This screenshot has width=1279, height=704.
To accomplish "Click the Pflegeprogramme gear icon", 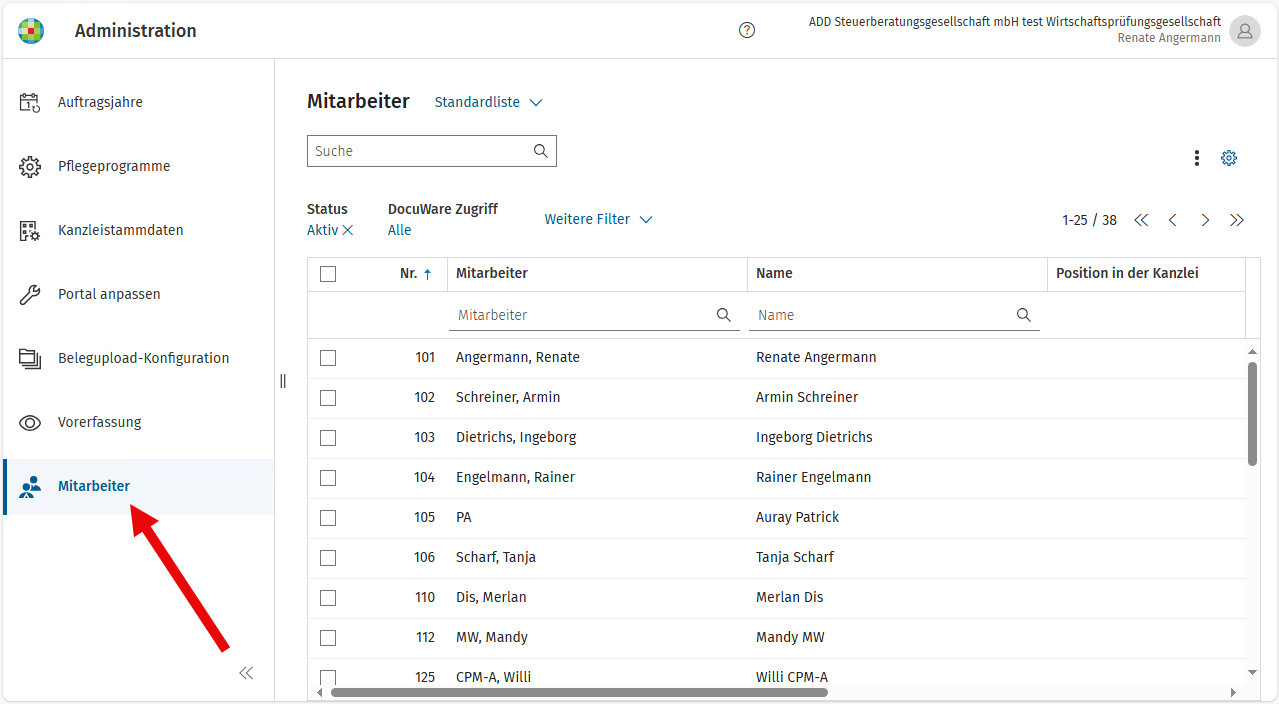I will tap(30, 166).
